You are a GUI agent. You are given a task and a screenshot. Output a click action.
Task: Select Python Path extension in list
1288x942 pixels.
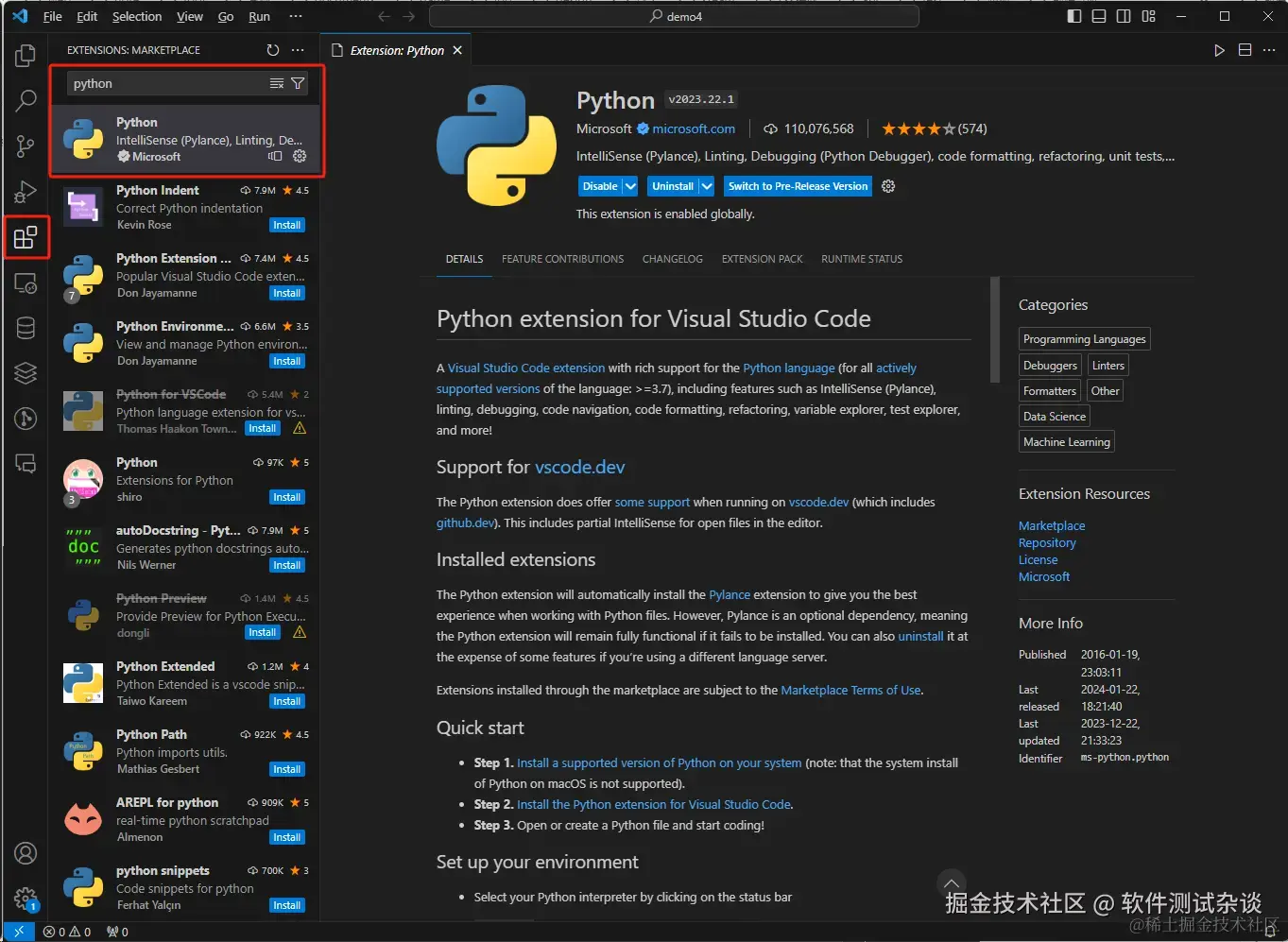185,751
